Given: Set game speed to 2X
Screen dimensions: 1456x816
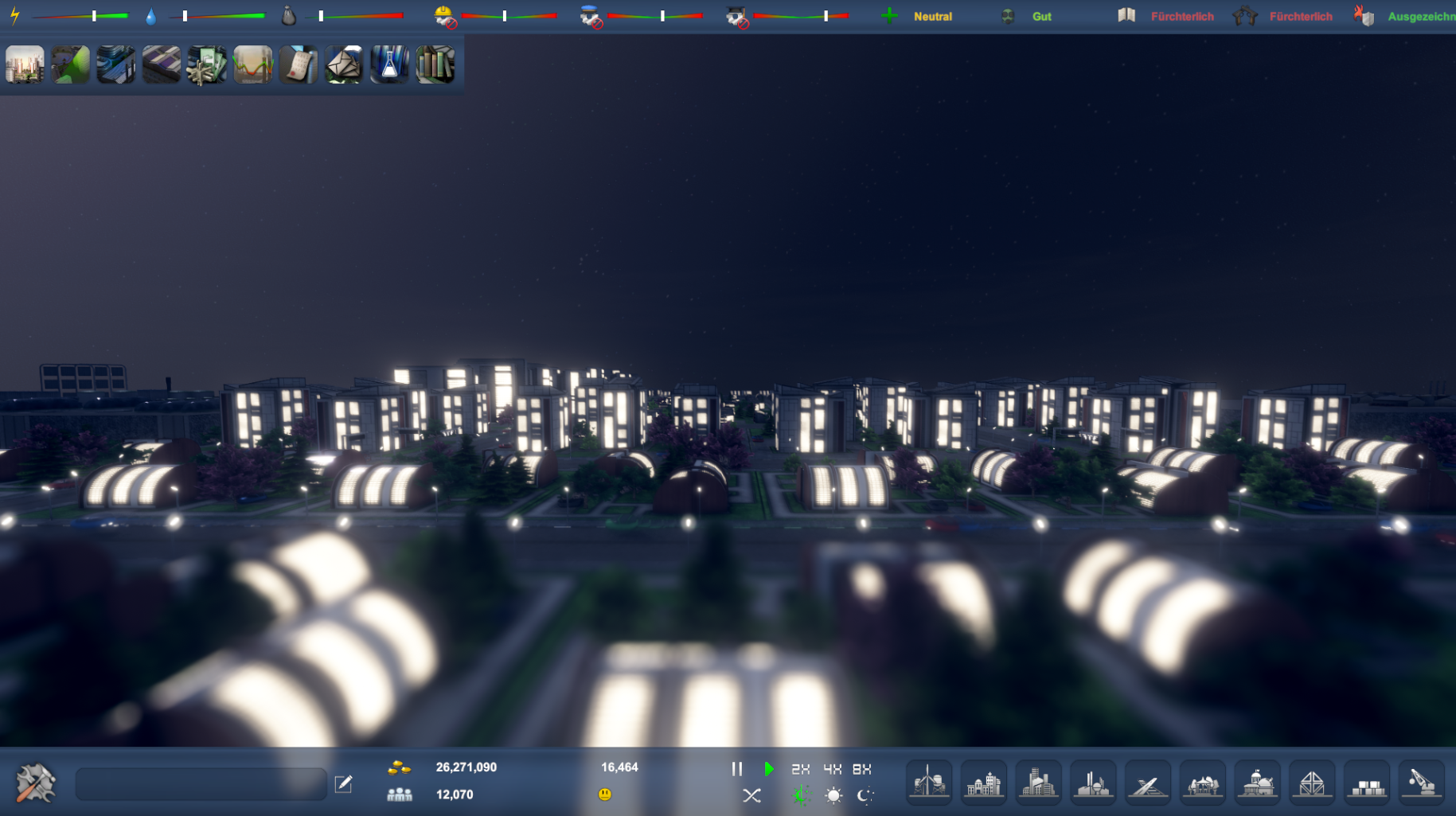Looking at the screenshot, I should [x=800, y=769].
